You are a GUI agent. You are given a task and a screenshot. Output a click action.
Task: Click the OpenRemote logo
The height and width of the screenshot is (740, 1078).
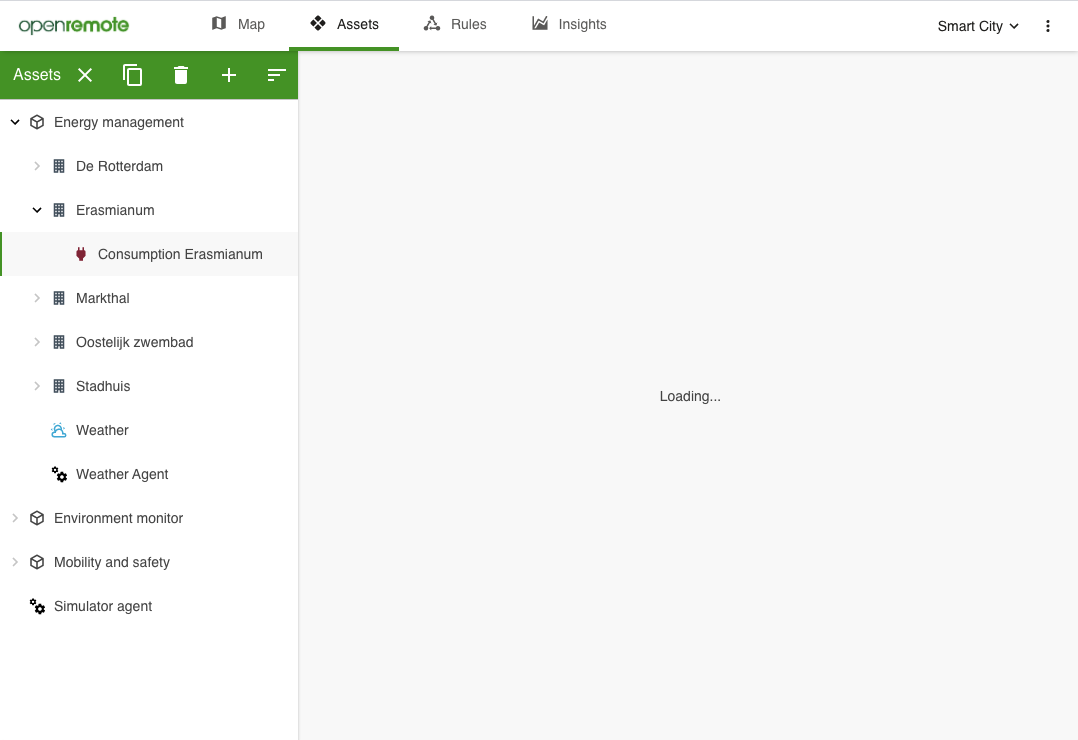pos(74,25)
